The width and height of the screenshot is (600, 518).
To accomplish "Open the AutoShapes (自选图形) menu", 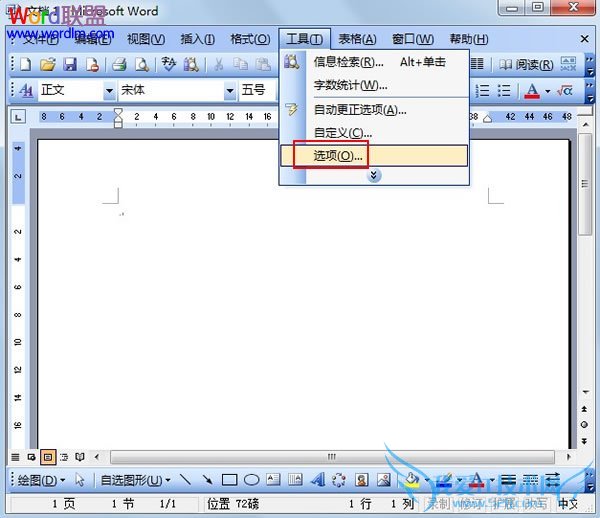I will (x=135, y=480).
